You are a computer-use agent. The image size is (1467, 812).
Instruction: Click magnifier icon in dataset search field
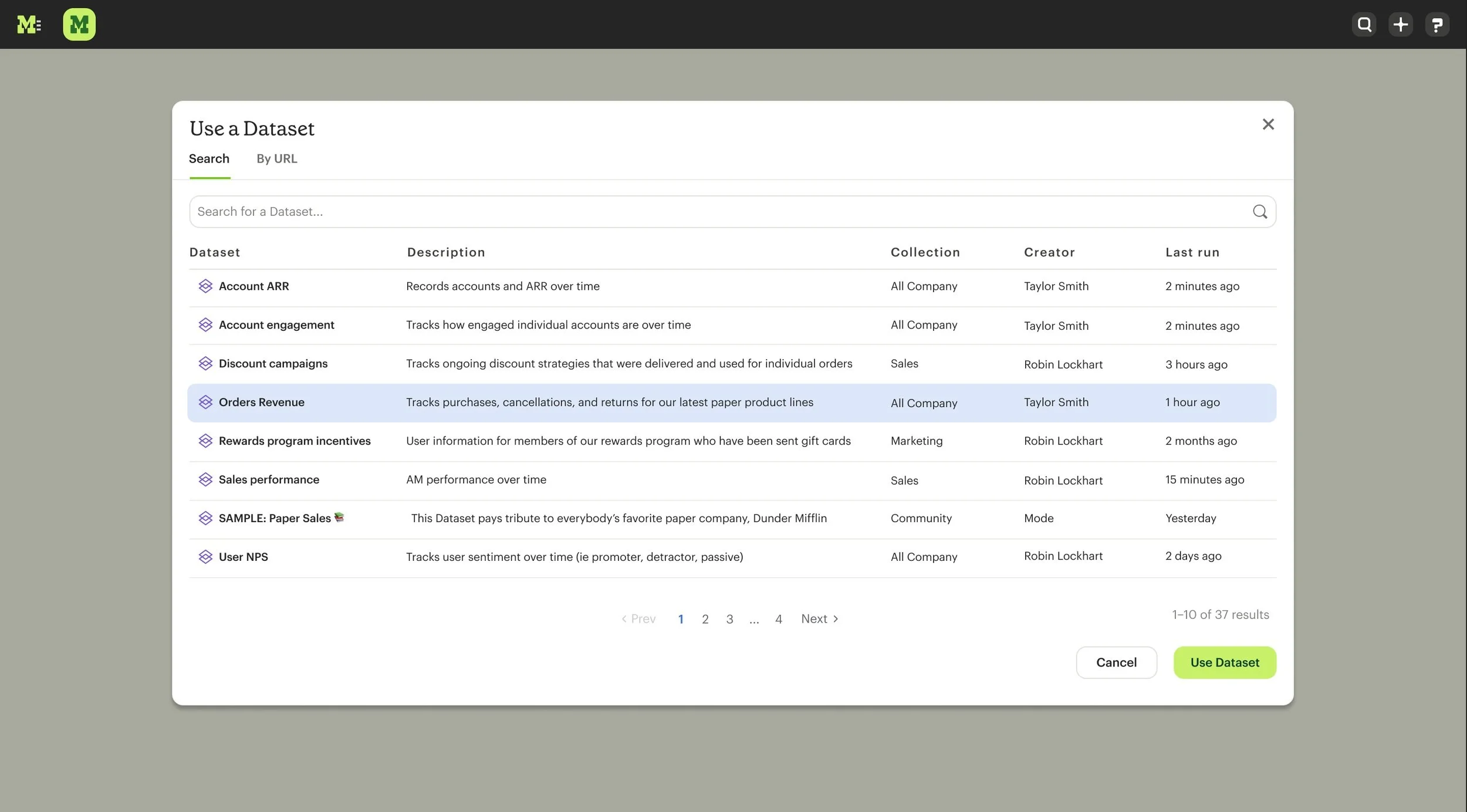point(1260,212)
